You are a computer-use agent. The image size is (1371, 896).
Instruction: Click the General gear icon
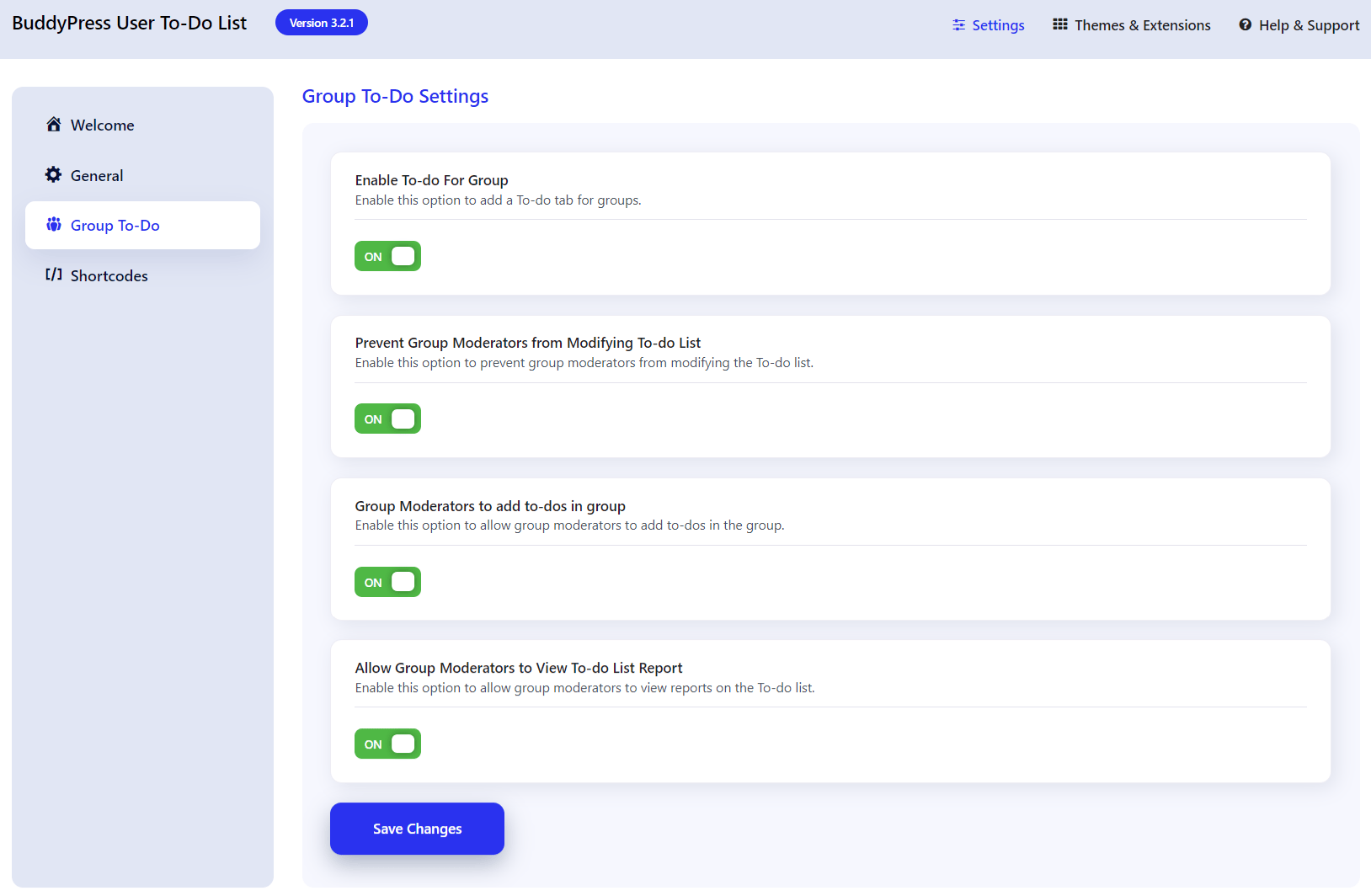pos(54,175)
